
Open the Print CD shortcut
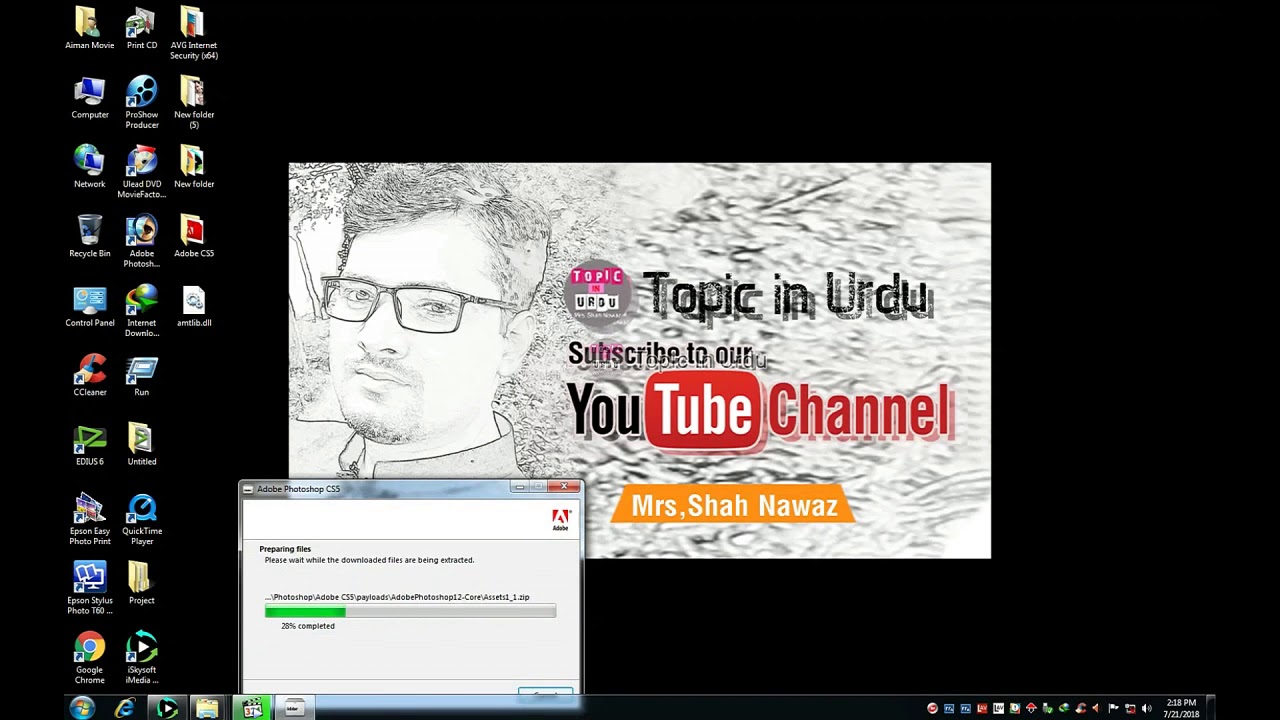tap(141, 29)
